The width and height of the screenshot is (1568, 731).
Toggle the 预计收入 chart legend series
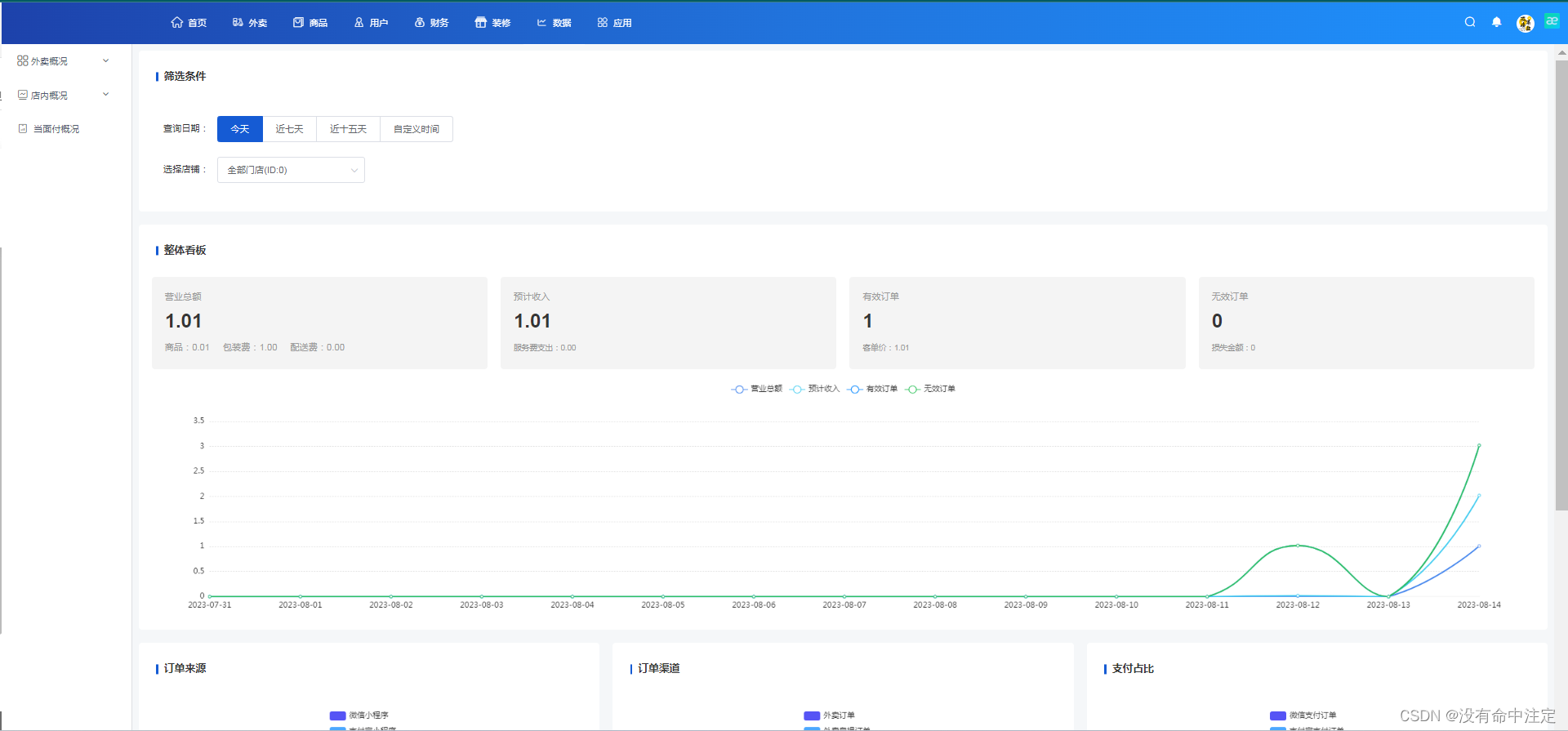814,389
